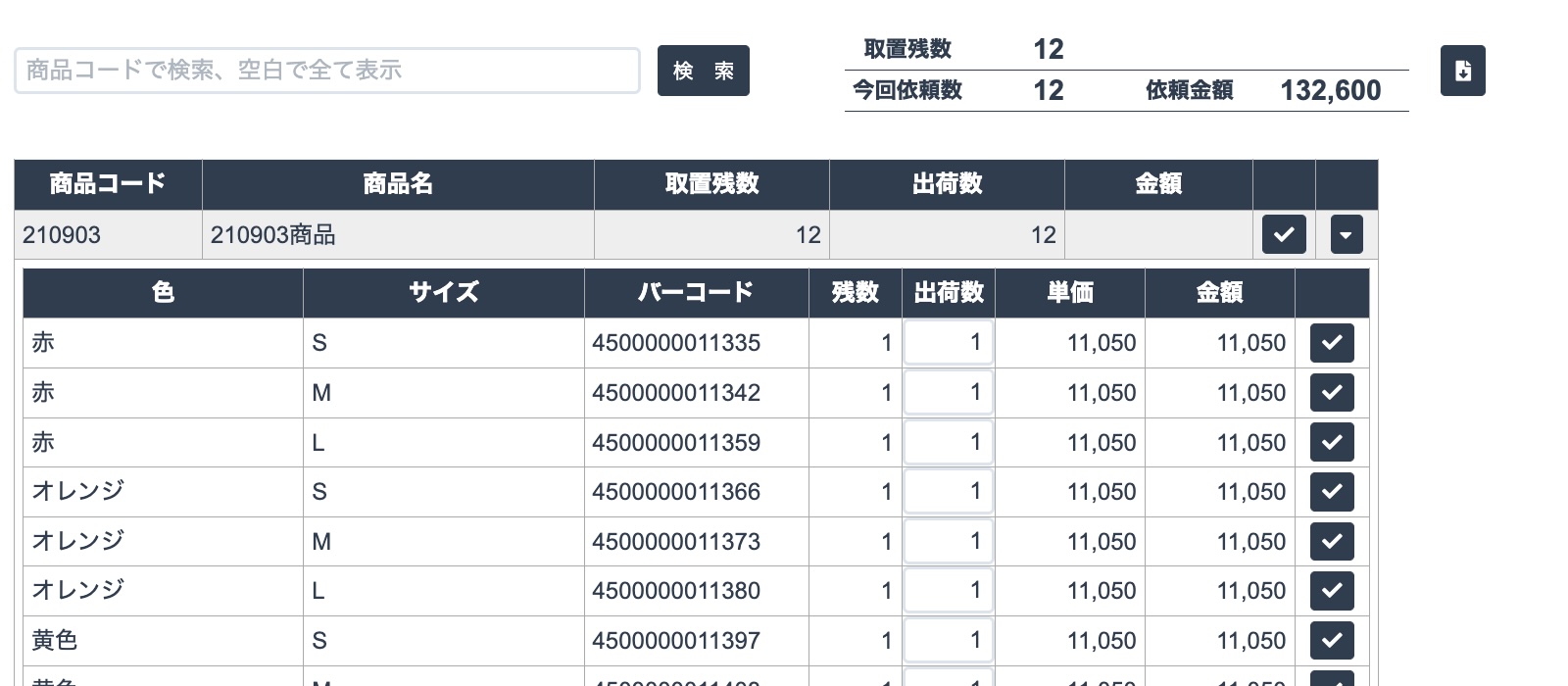Click the 検索 search button
Screen dimensions: 1568x686
click(703, 71)
